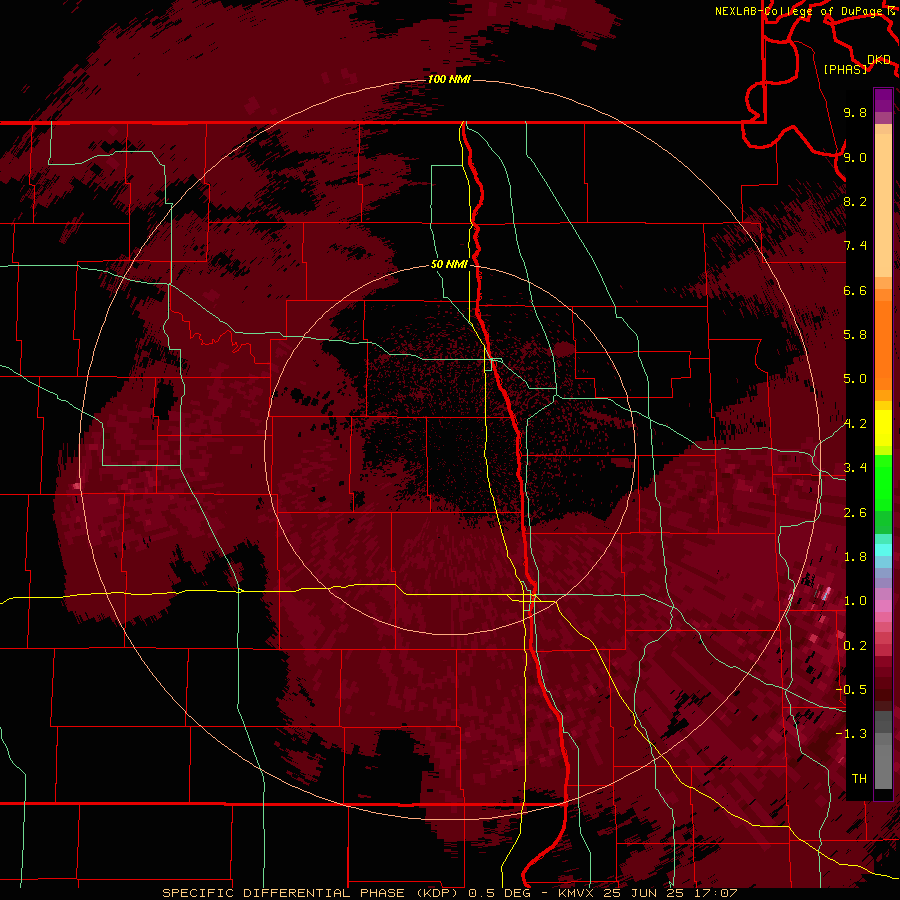The image size is (900, 900).
Task: Click the 100 NMI range ring label
Action: [x=449, y=79]
